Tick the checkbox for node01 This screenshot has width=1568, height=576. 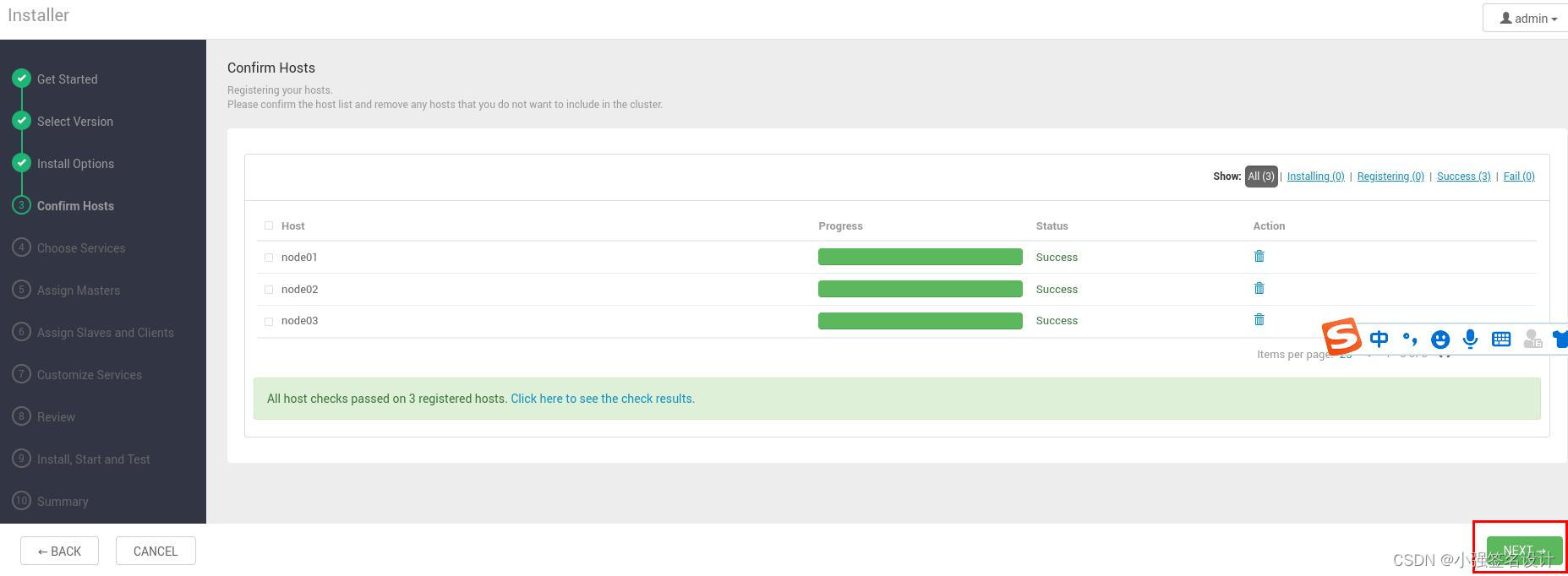pos(269,258)
